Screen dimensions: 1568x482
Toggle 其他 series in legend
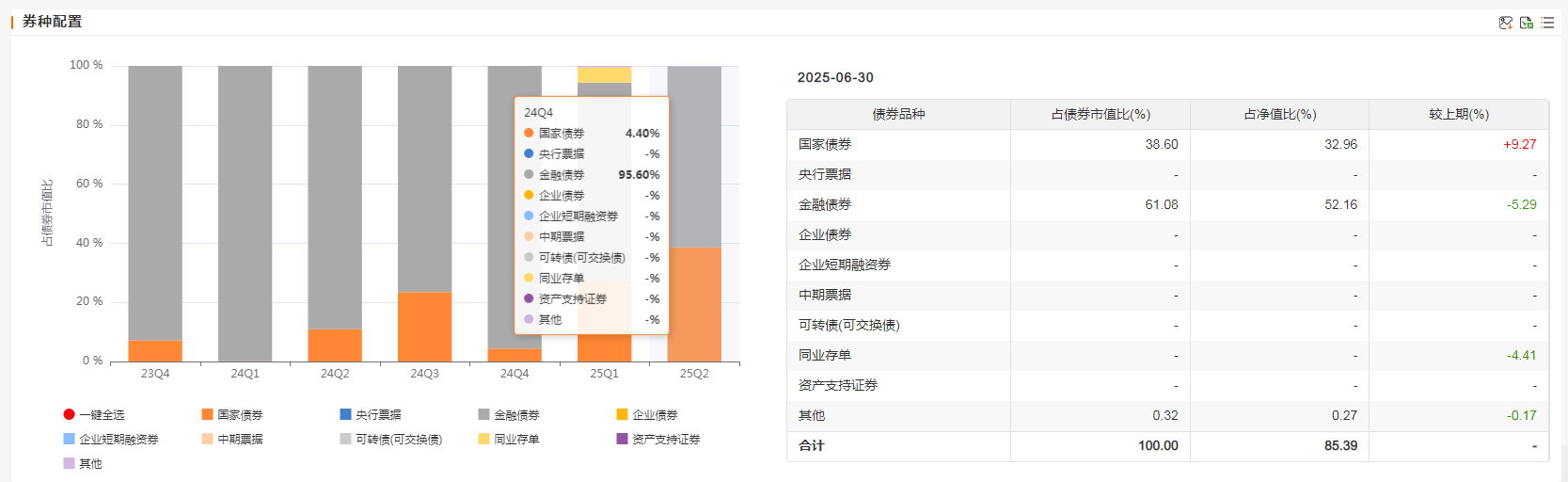83,463
